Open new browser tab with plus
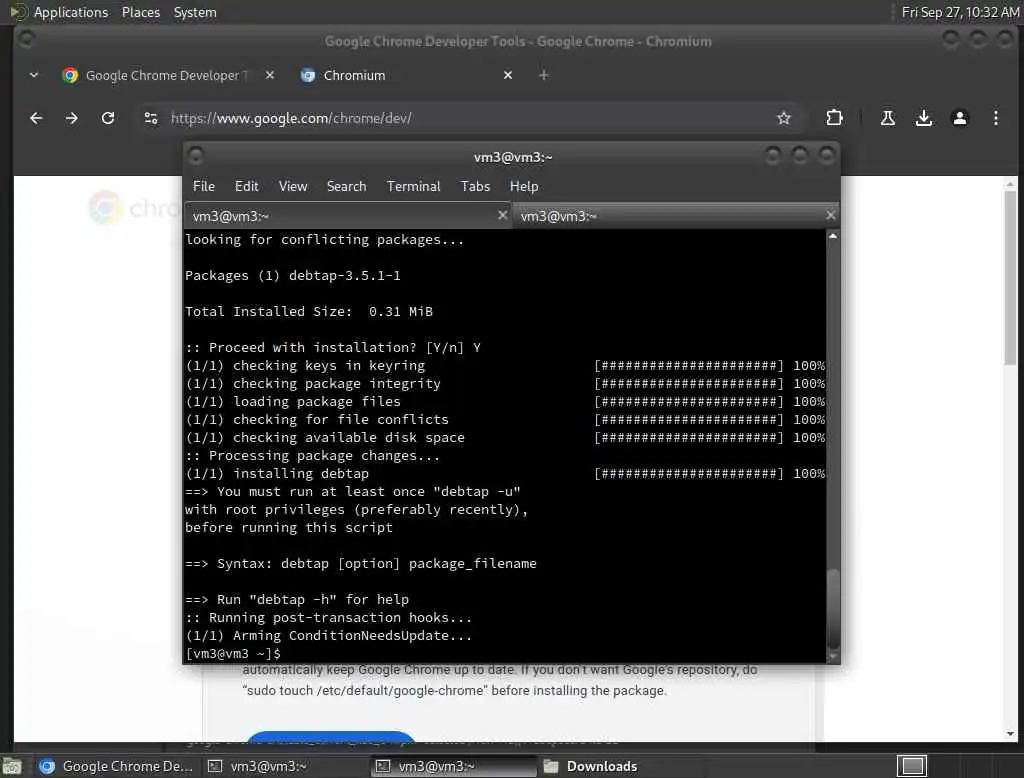Screen dimensions: 1024x778 (543, 75)
